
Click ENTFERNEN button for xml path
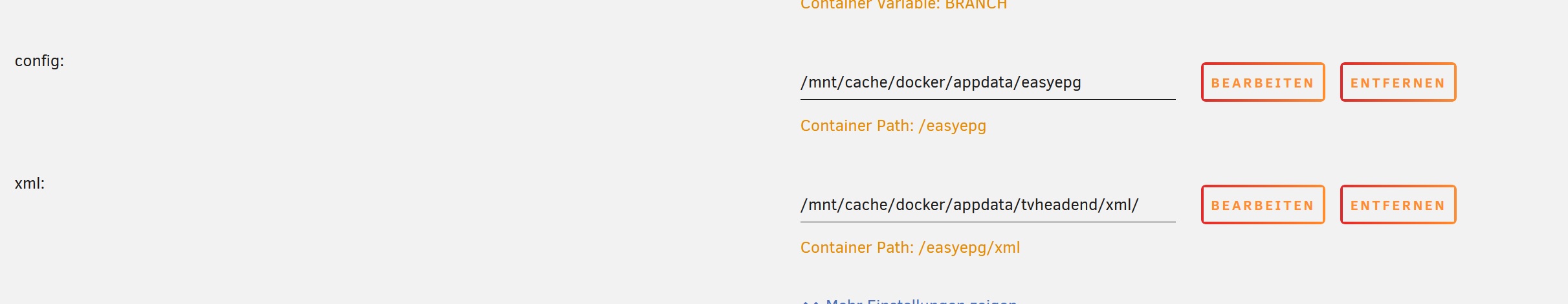1398,205
